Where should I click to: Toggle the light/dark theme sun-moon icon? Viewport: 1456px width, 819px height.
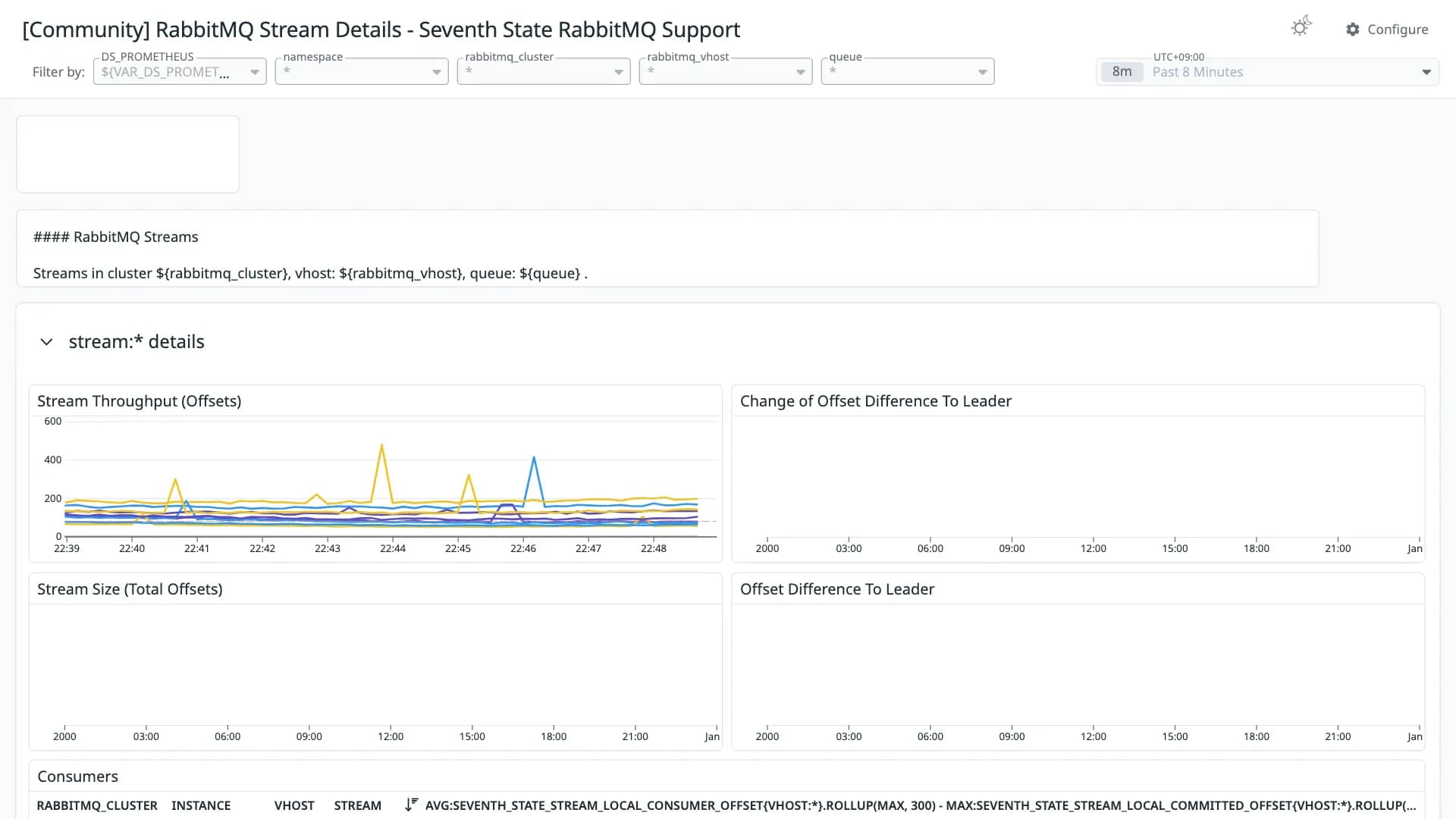pos(1301,27)
